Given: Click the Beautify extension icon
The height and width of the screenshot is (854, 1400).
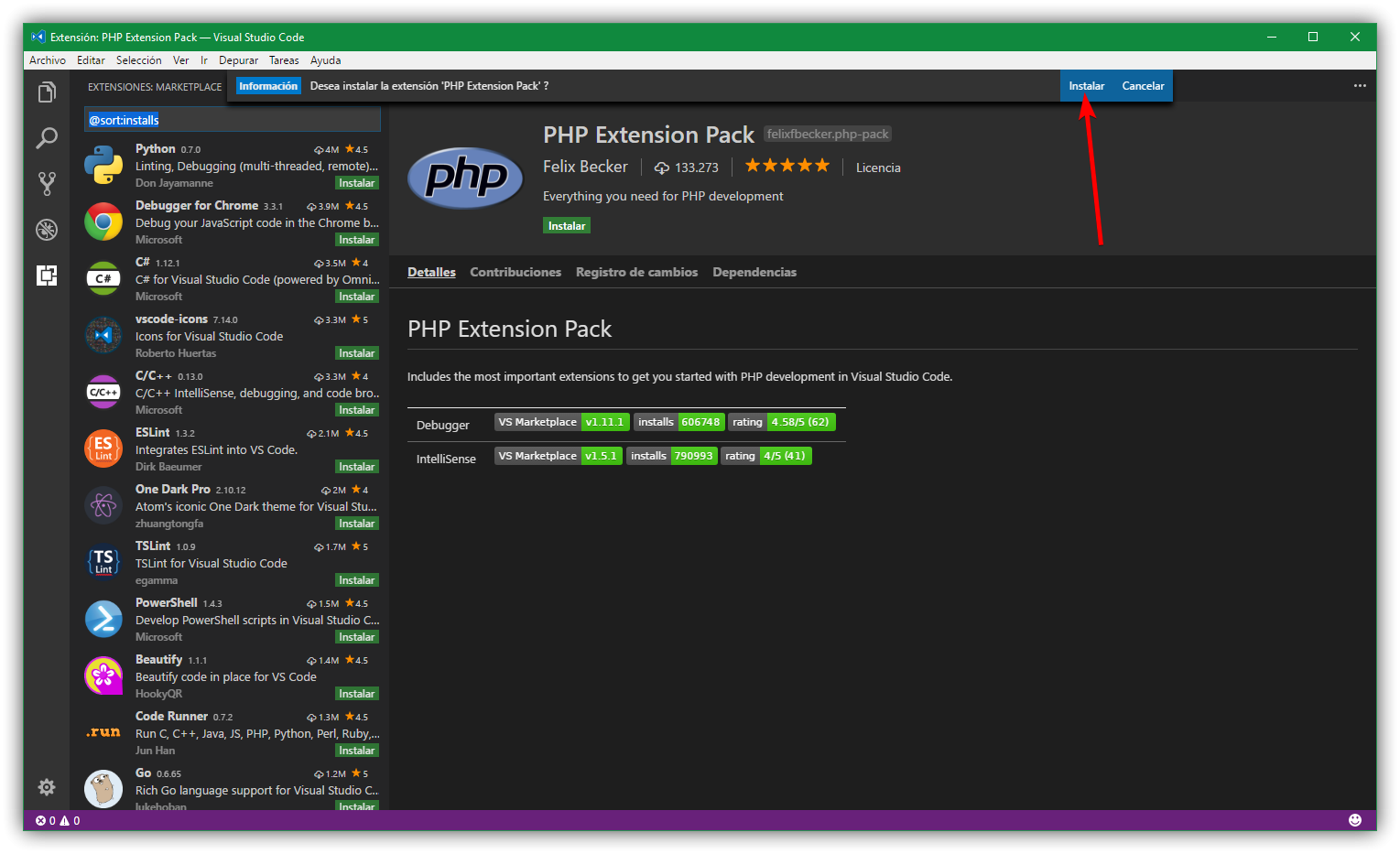Looking at the screenshot, I should coord(103,676).
